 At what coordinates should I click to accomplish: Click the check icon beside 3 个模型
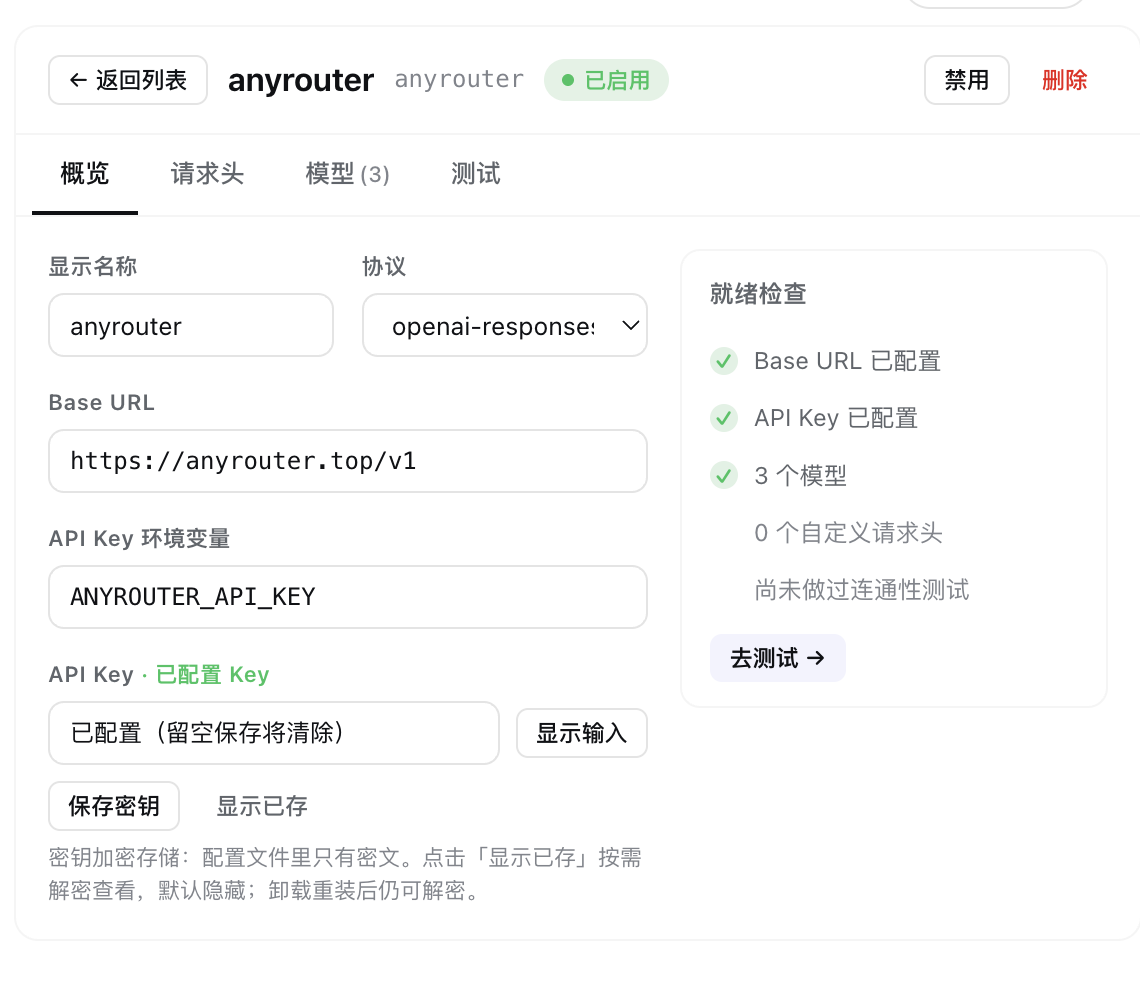coord(724,476)
